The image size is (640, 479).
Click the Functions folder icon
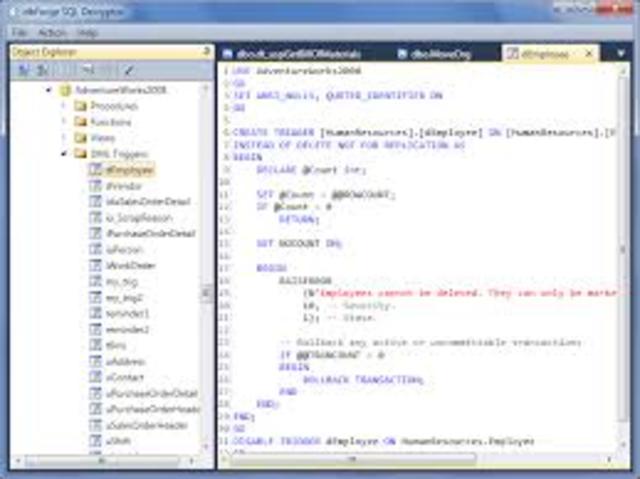(80, 122)
